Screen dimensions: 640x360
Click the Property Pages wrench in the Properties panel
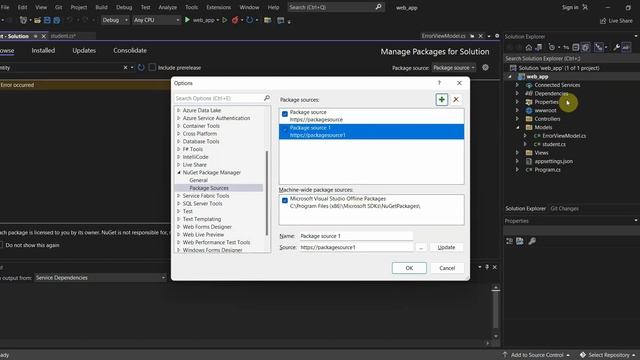532,241
